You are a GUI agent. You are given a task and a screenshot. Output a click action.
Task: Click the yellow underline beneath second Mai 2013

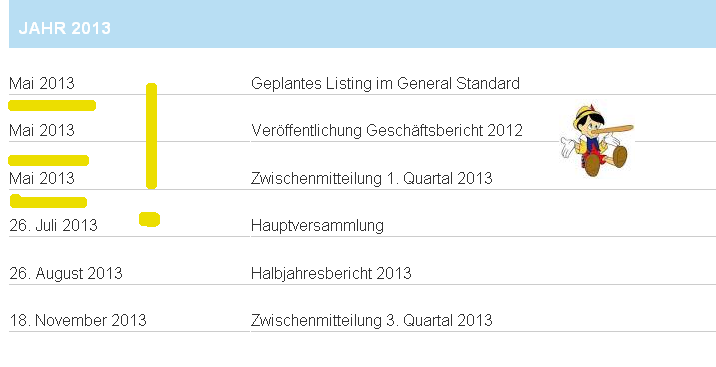tap(48, 160)
